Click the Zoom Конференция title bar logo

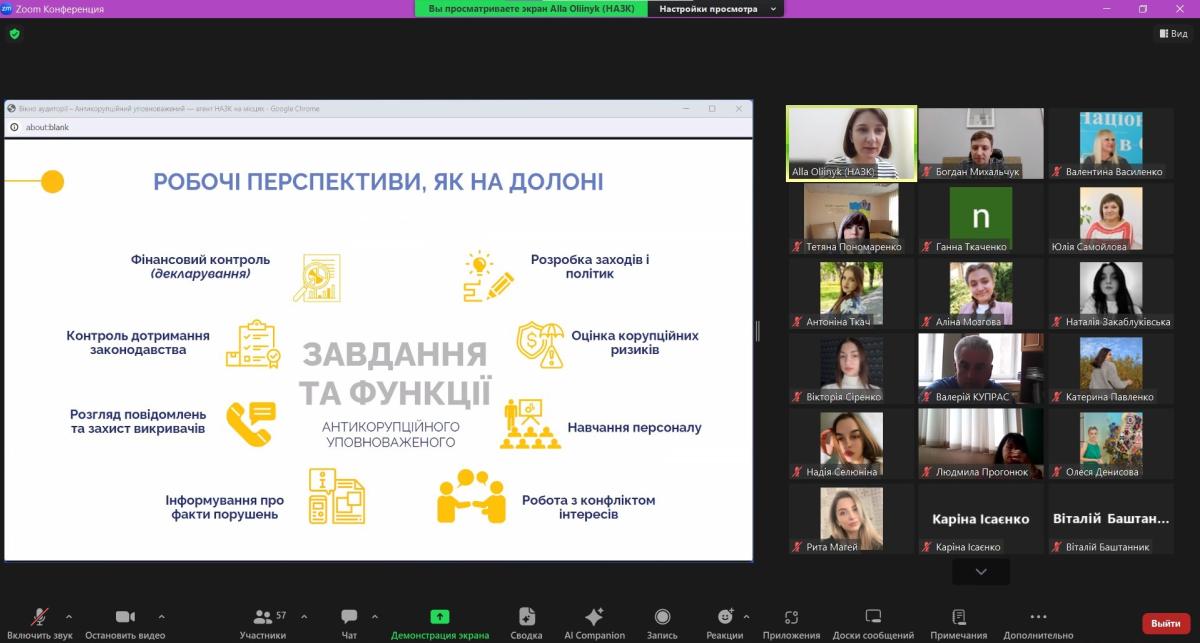(8, 9)
